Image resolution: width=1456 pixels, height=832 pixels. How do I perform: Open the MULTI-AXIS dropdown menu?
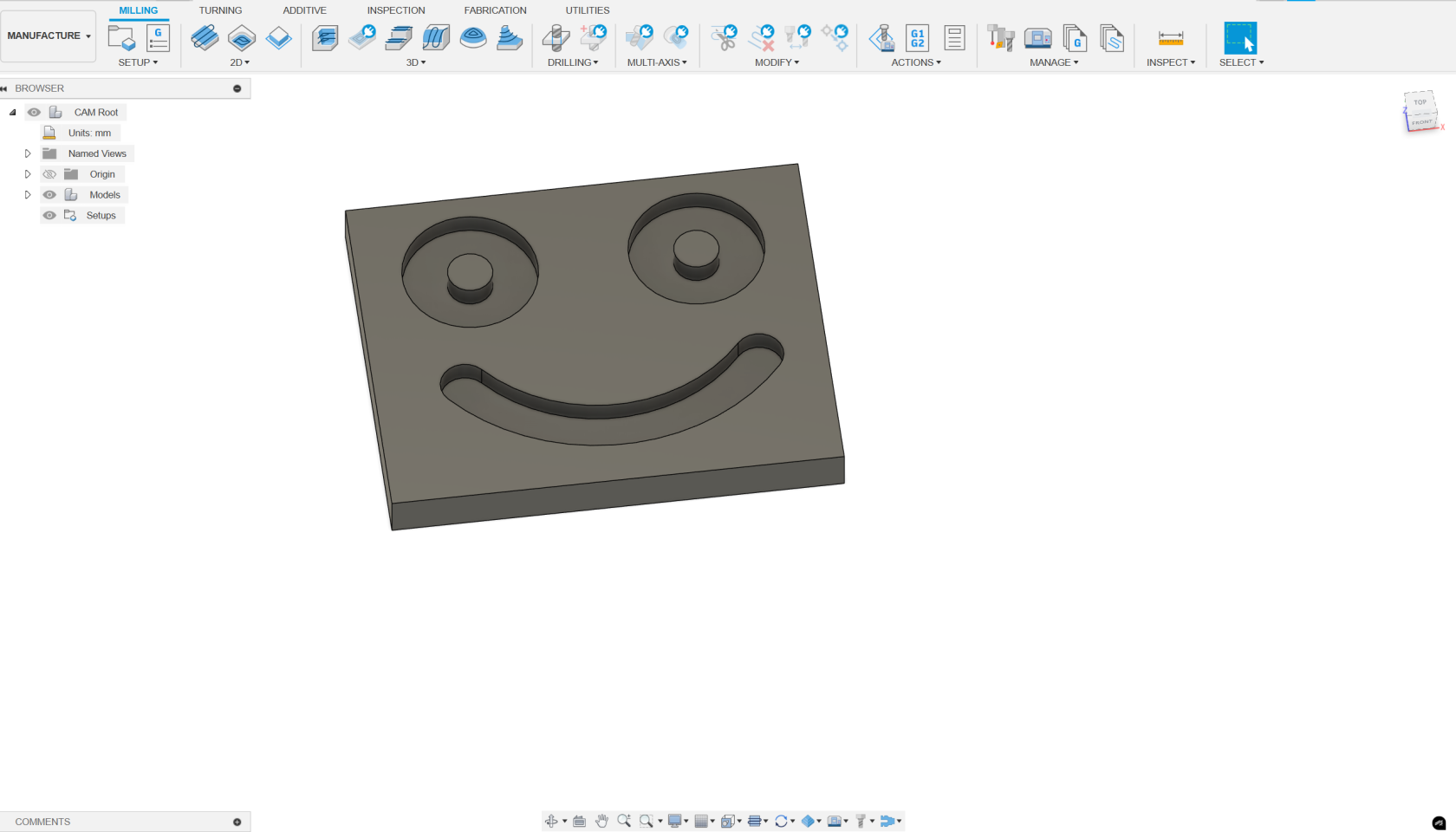coord(657,62)
